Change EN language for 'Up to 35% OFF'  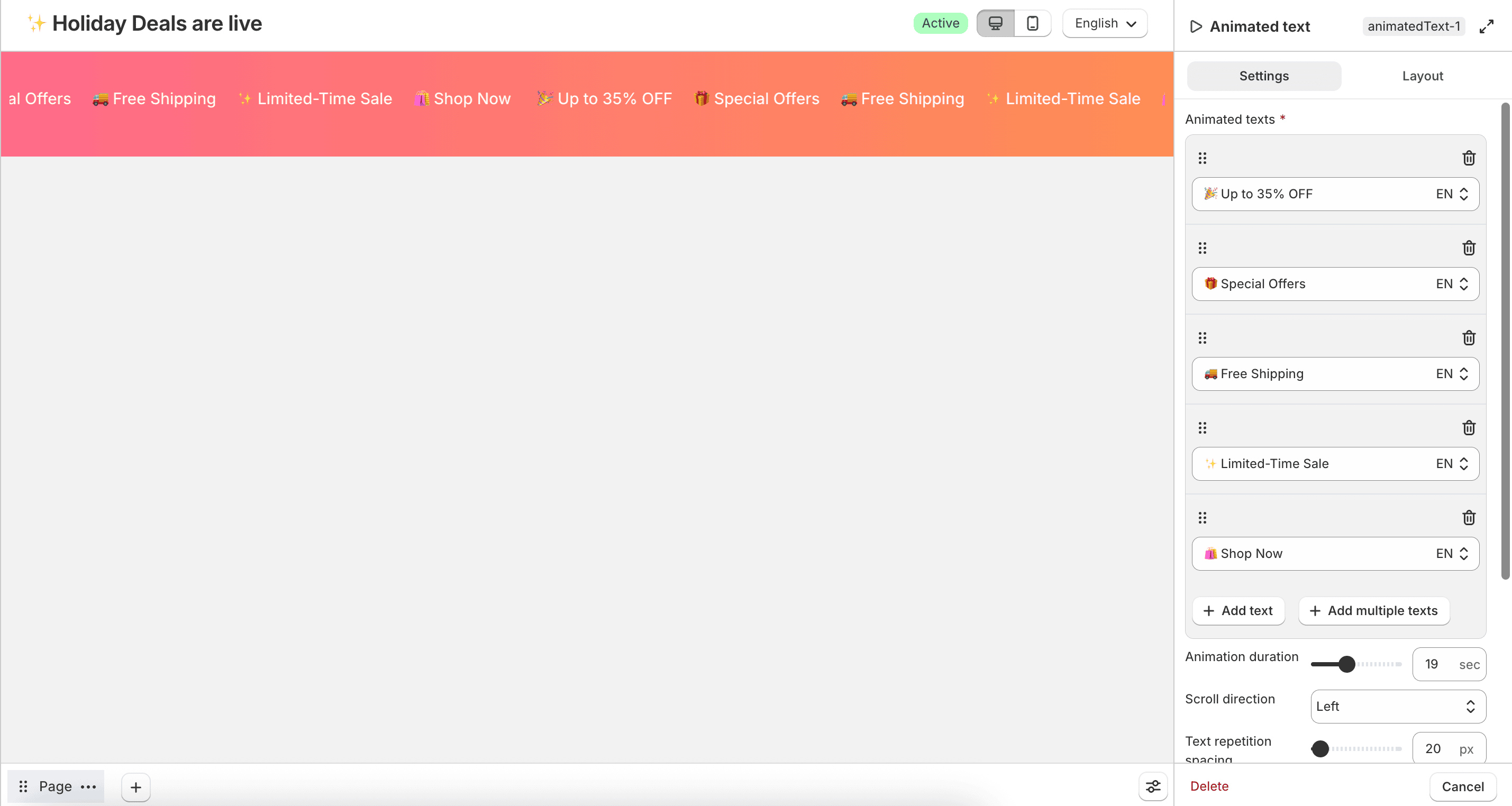pos(1452,194)
